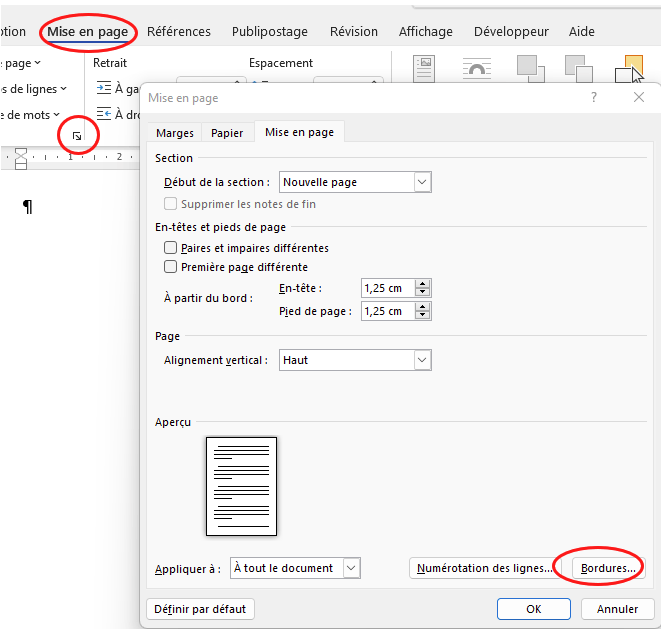Open the Page Setup dialog launcher icon
This screenshot has height=629, width=661.
coord(77,136)
